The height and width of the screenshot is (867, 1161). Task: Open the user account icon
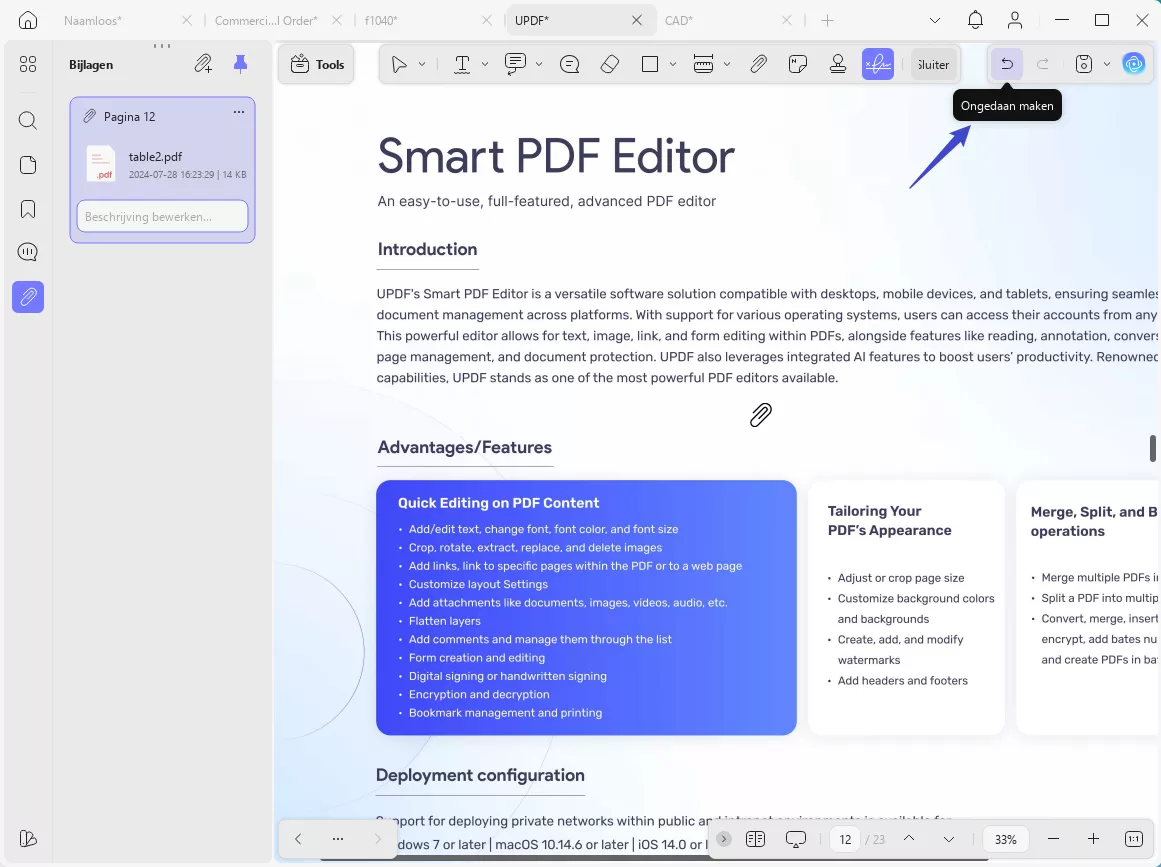point(1015,20)
